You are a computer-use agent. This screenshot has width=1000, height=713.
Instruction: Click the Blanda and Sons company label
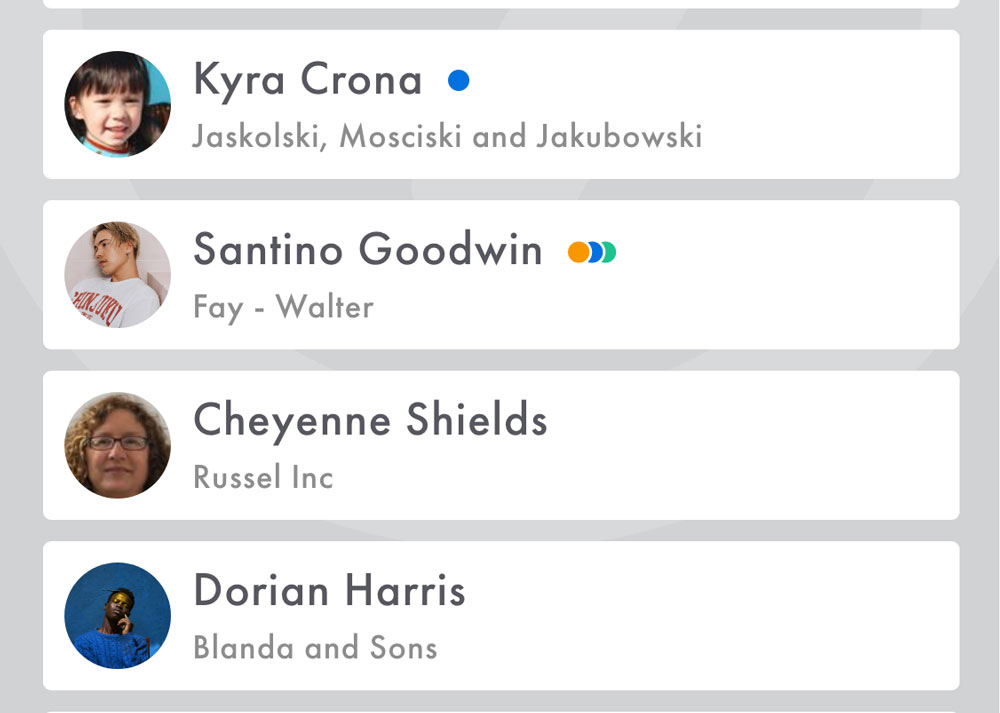[x=316, y=647]
